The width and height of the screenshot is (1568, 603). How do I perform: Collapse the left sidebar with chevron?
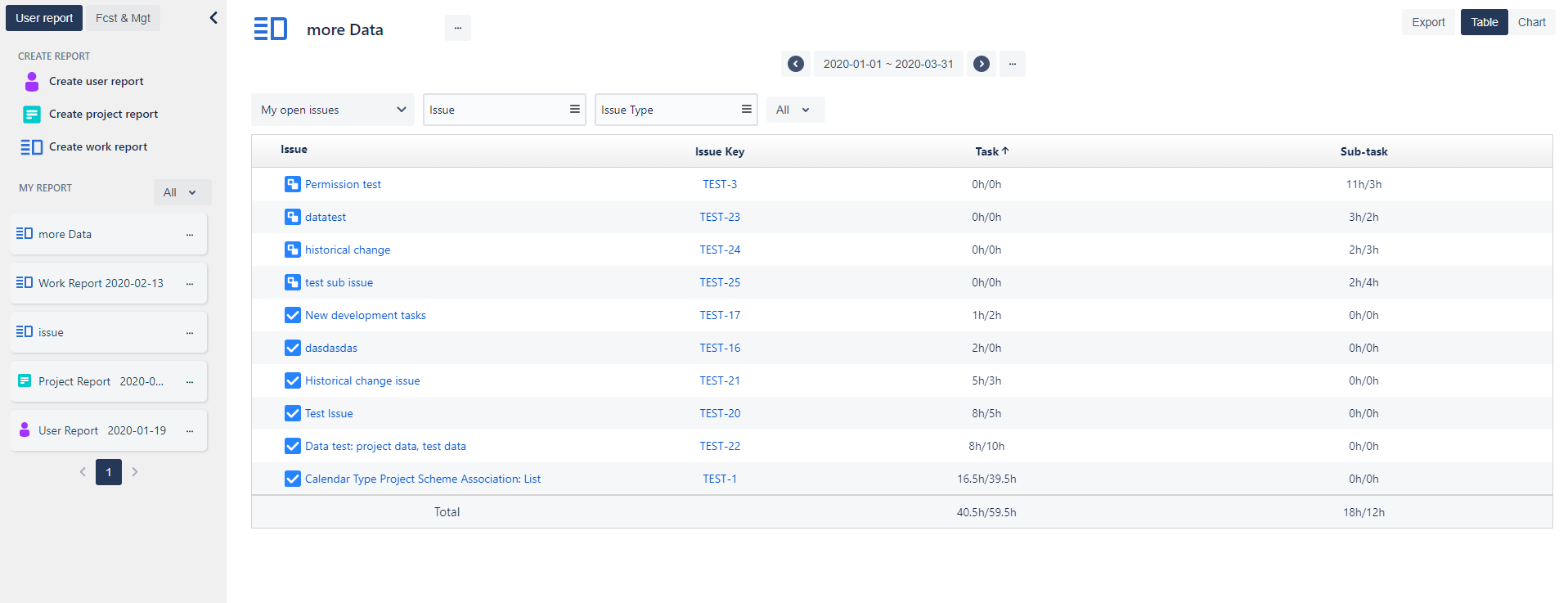[x=213, y=18]
